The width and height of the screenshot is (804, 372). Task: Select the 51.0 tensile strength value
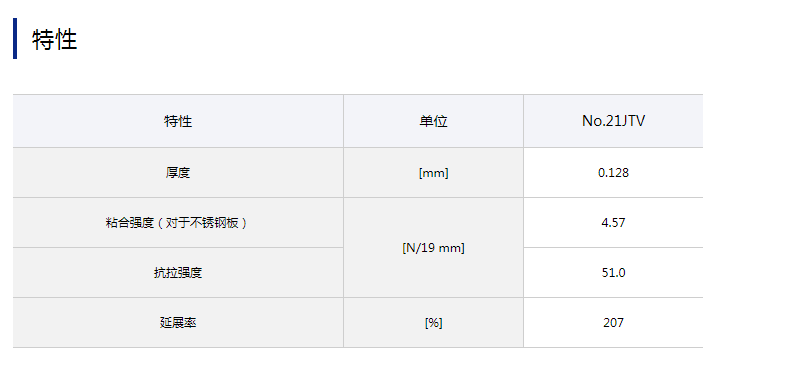click(613, 272)
